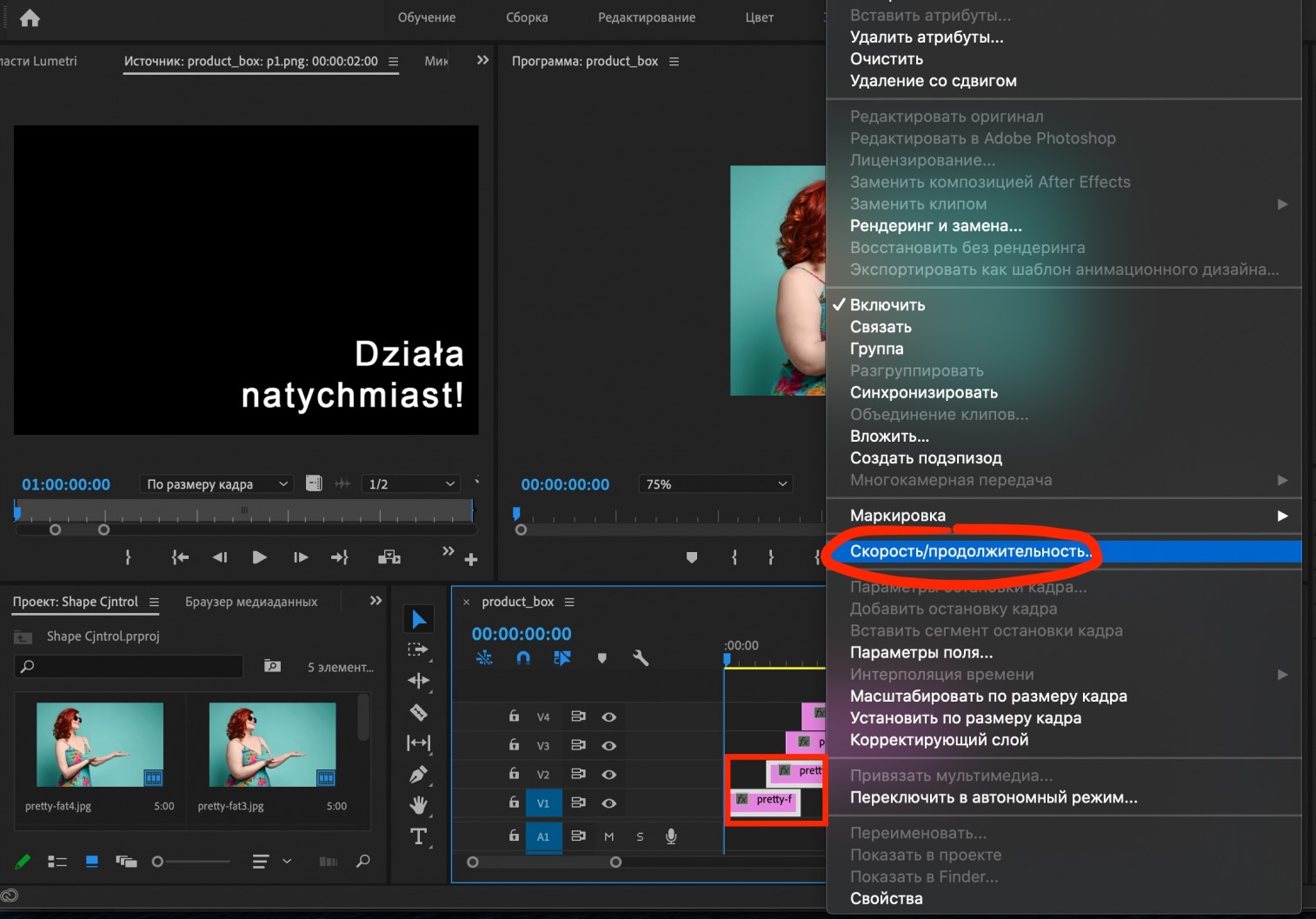The image size is (1316, 919).
Task: Switch Project panel to list view
Action: [57, 862]
